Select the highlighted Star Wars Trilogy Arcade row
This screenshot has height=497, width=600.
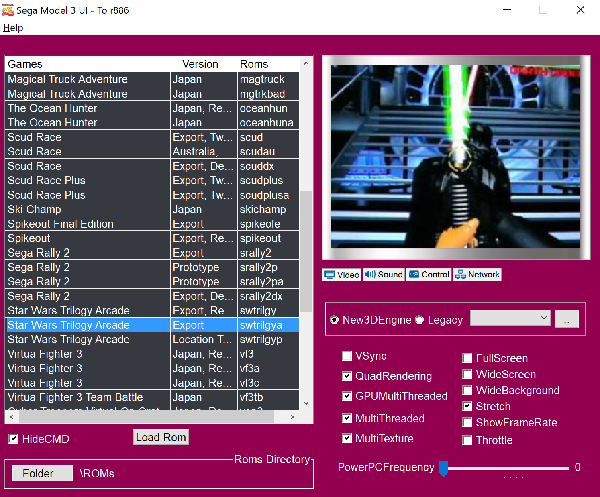coord(152,325)
